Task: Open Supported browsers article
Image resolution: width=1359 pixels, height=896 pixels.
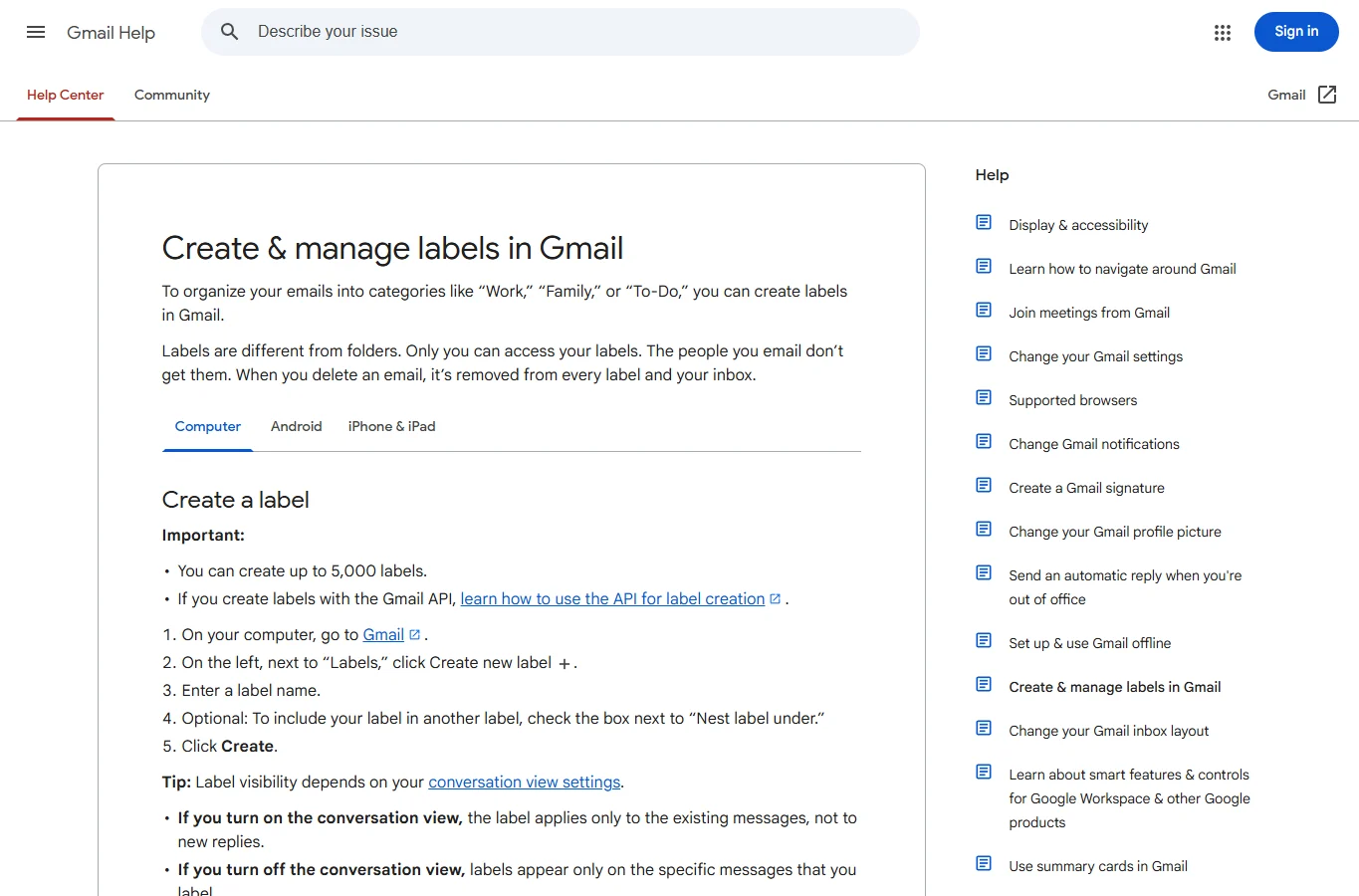Action: click(x=1073, y=400)
